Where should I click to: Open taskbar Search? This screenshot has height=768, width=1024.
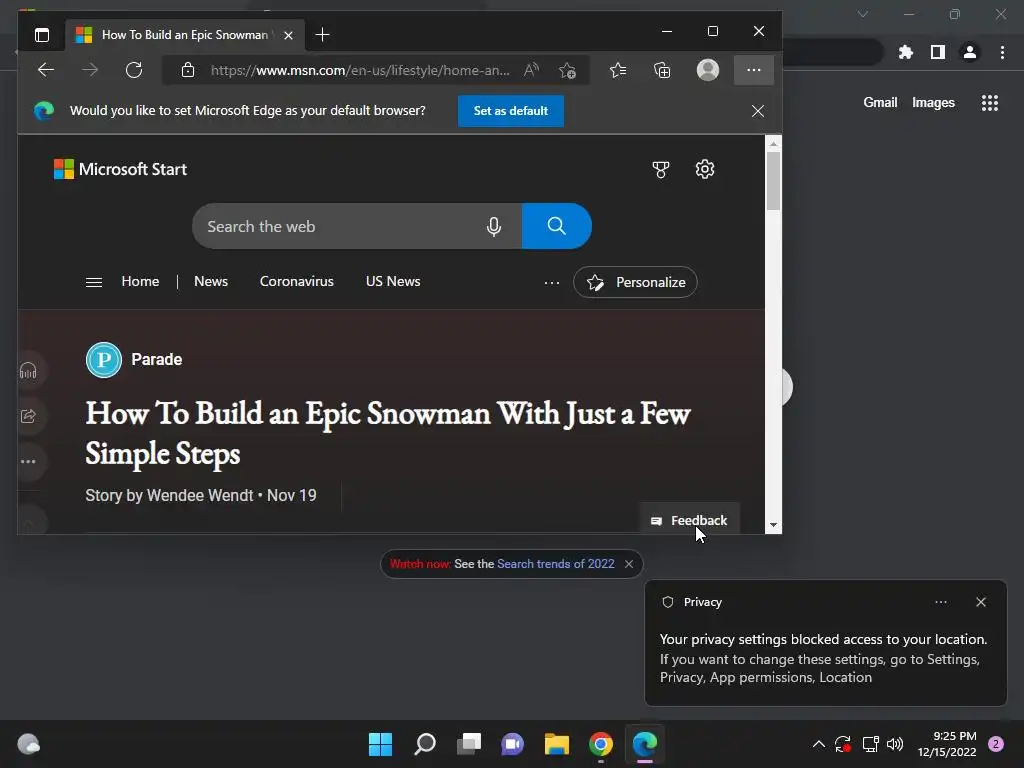(x=424, y=744)
